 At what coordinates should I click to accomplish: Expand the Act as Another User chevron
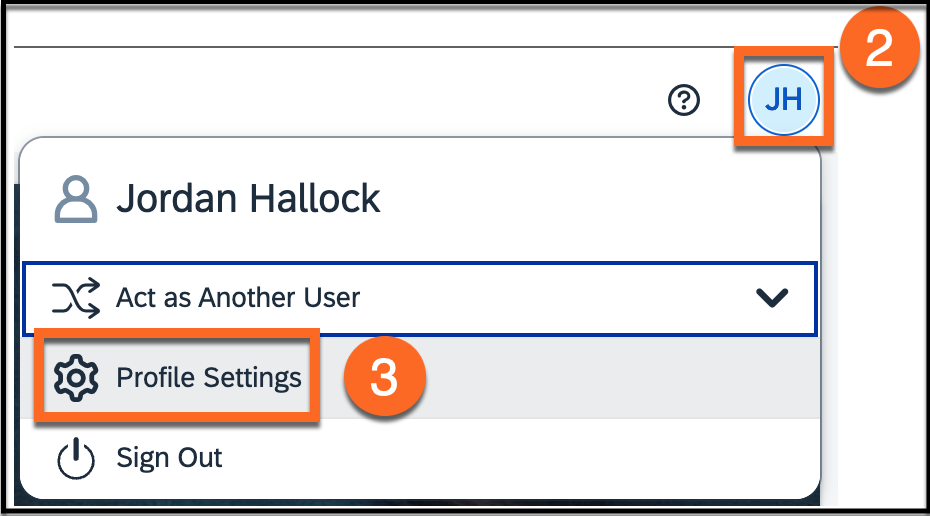772,298
